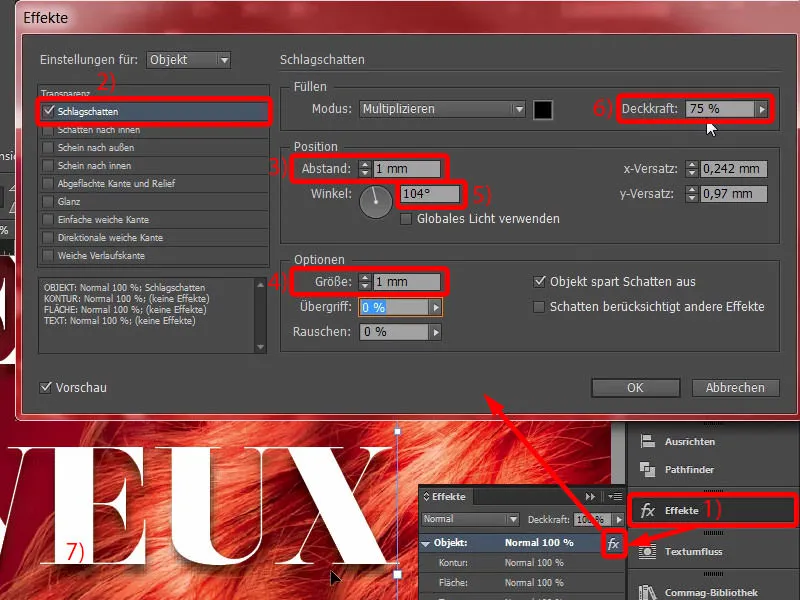The width and height of the screenshot is (800, 600).
Task: Collapse the Objekt row triangle
Action: tap(426, 544)
